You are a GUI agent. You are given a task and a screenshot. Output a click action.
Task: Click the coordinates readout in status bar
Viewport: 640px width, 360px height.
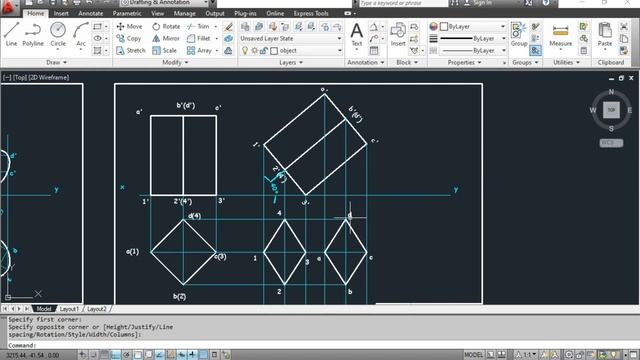click(x=32, y=355)
